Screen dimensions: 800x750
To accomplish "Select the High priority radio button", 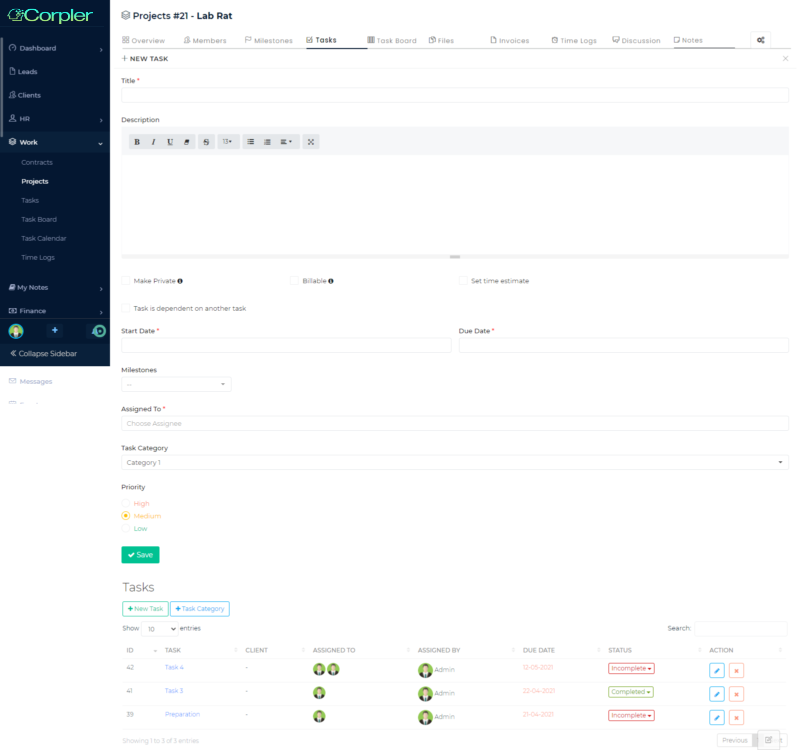I will [127, 504].
